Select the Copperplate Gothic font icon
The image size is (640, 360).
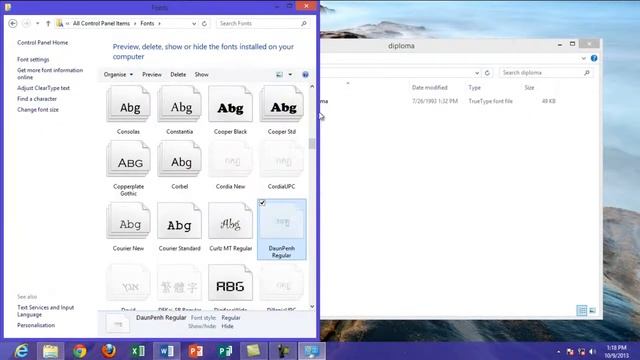129,159
